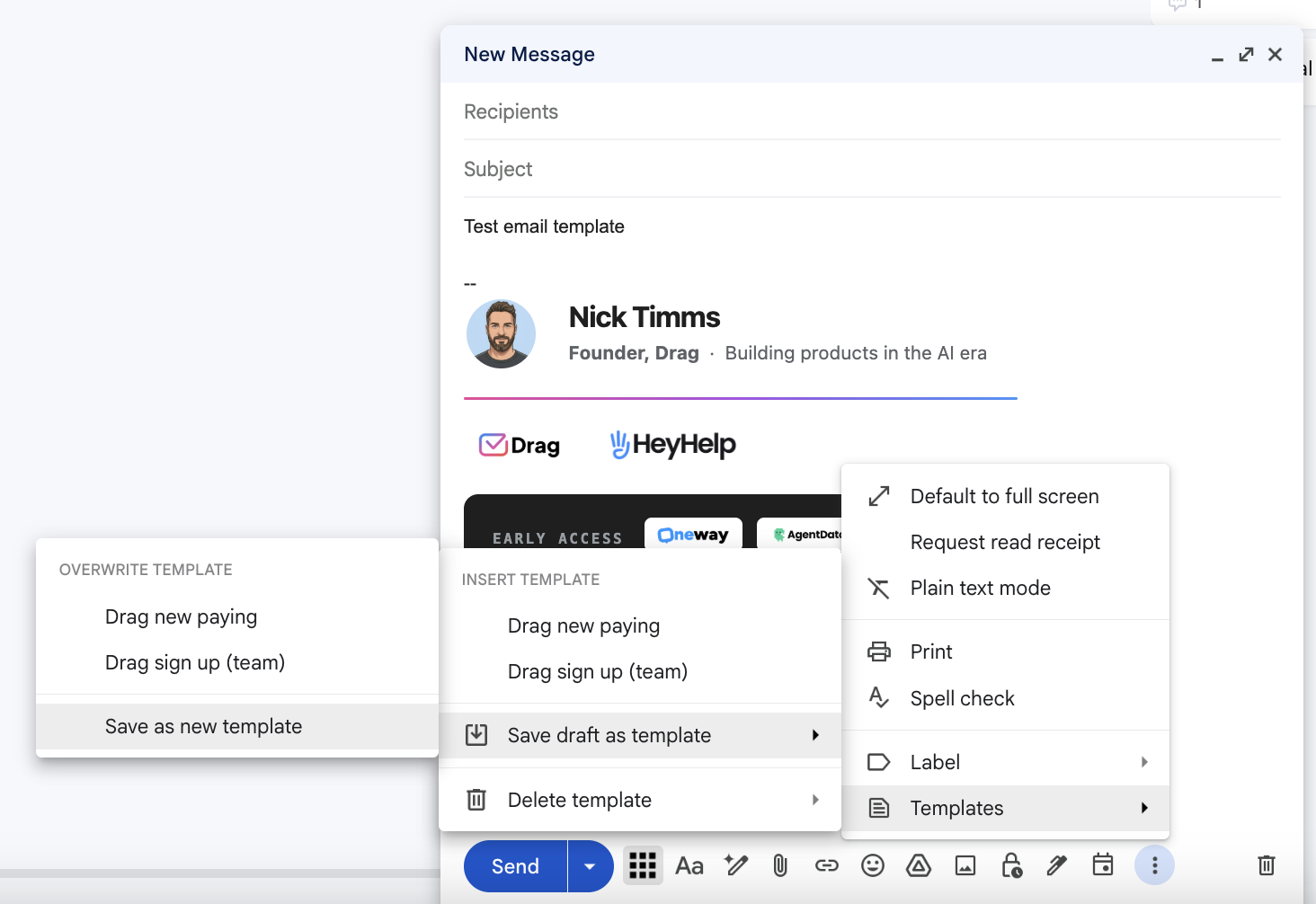
Task: Click the body text Test email template
Action: [x=544, y=226]
